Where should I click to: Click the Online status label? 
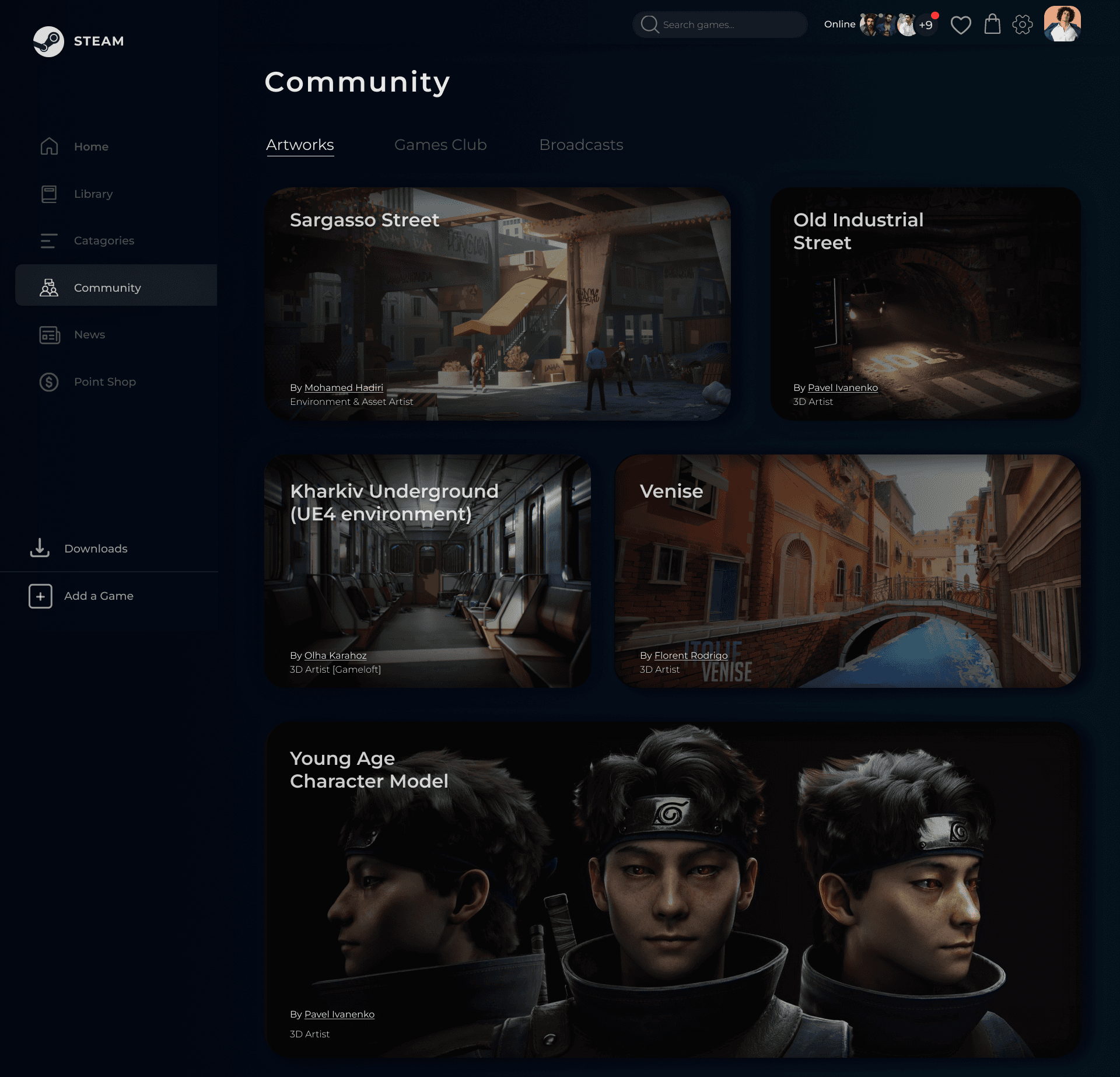click(x=839, y=25)
